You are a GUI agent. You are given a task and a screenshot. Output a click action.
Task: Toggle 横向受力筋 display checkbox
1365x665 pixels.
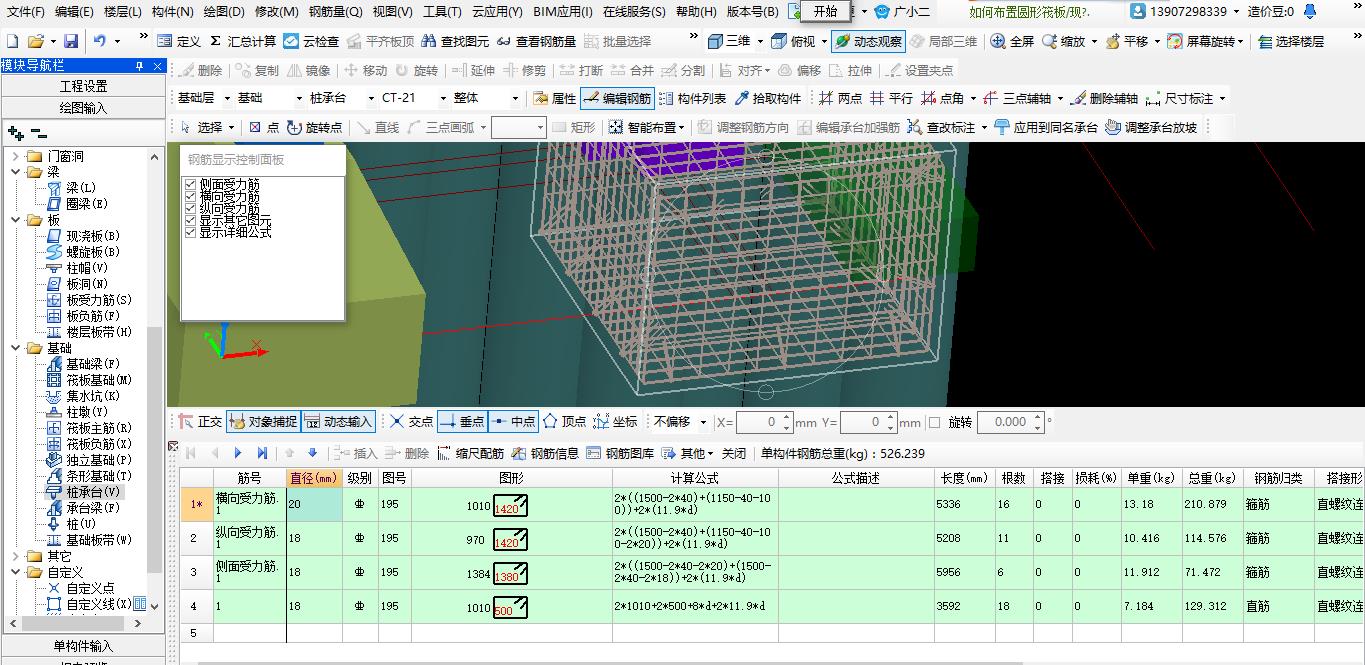click(x=190, y=196)
